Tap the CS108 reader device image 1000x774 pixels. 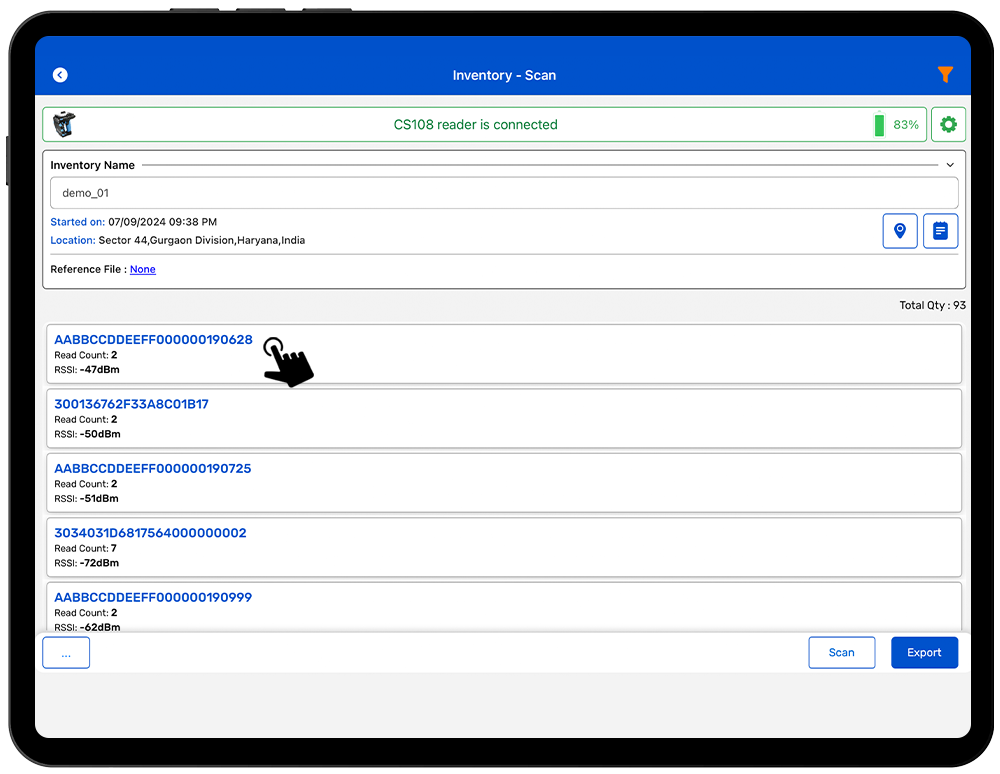point(65,124)
